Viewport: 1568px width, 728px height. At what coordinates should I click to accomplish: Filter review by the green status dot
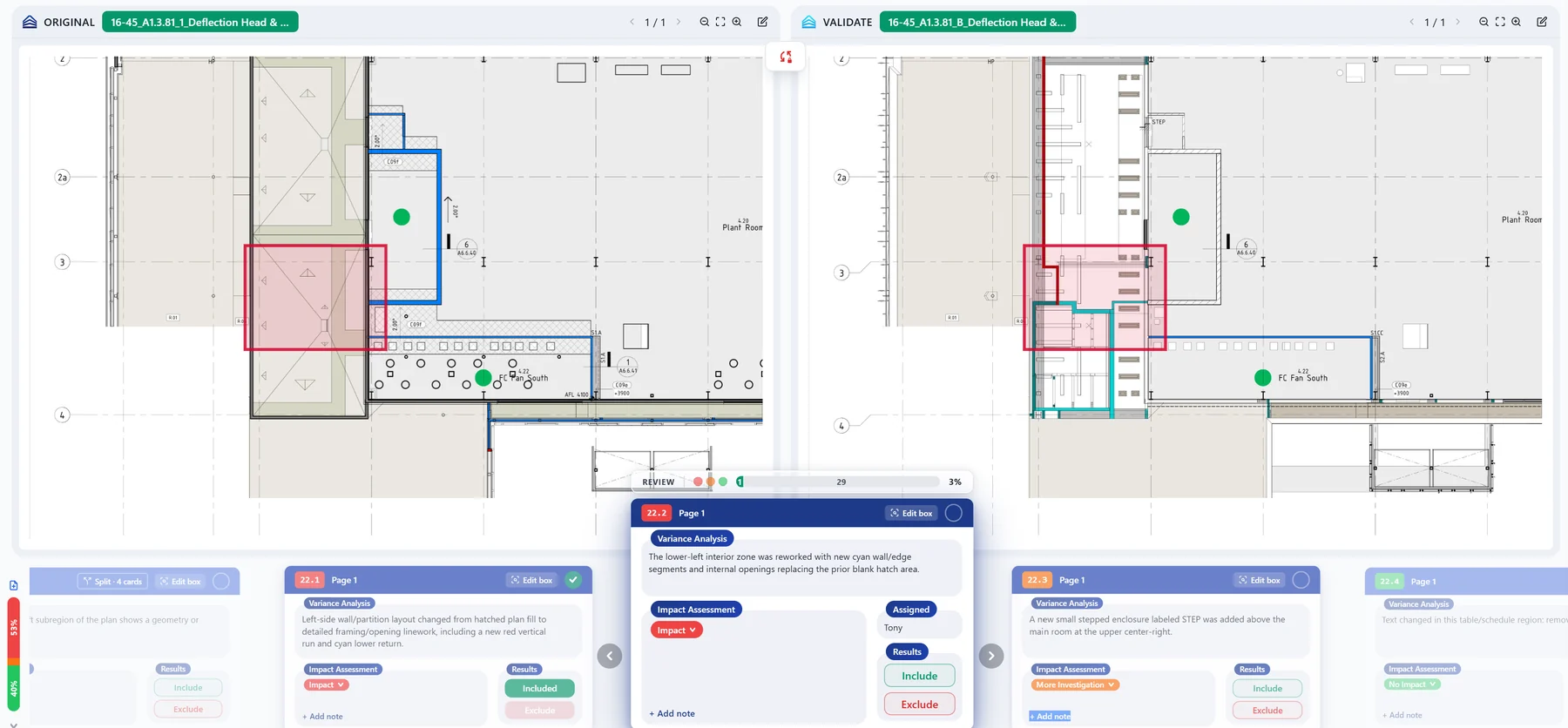(723, 482)
